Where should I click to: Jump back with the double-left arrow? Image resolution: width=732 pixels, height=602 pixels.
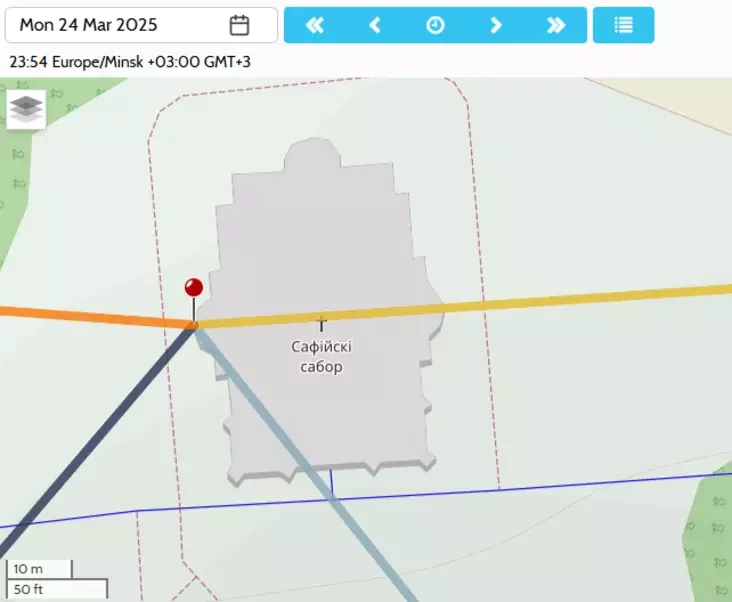pos(315,25)
